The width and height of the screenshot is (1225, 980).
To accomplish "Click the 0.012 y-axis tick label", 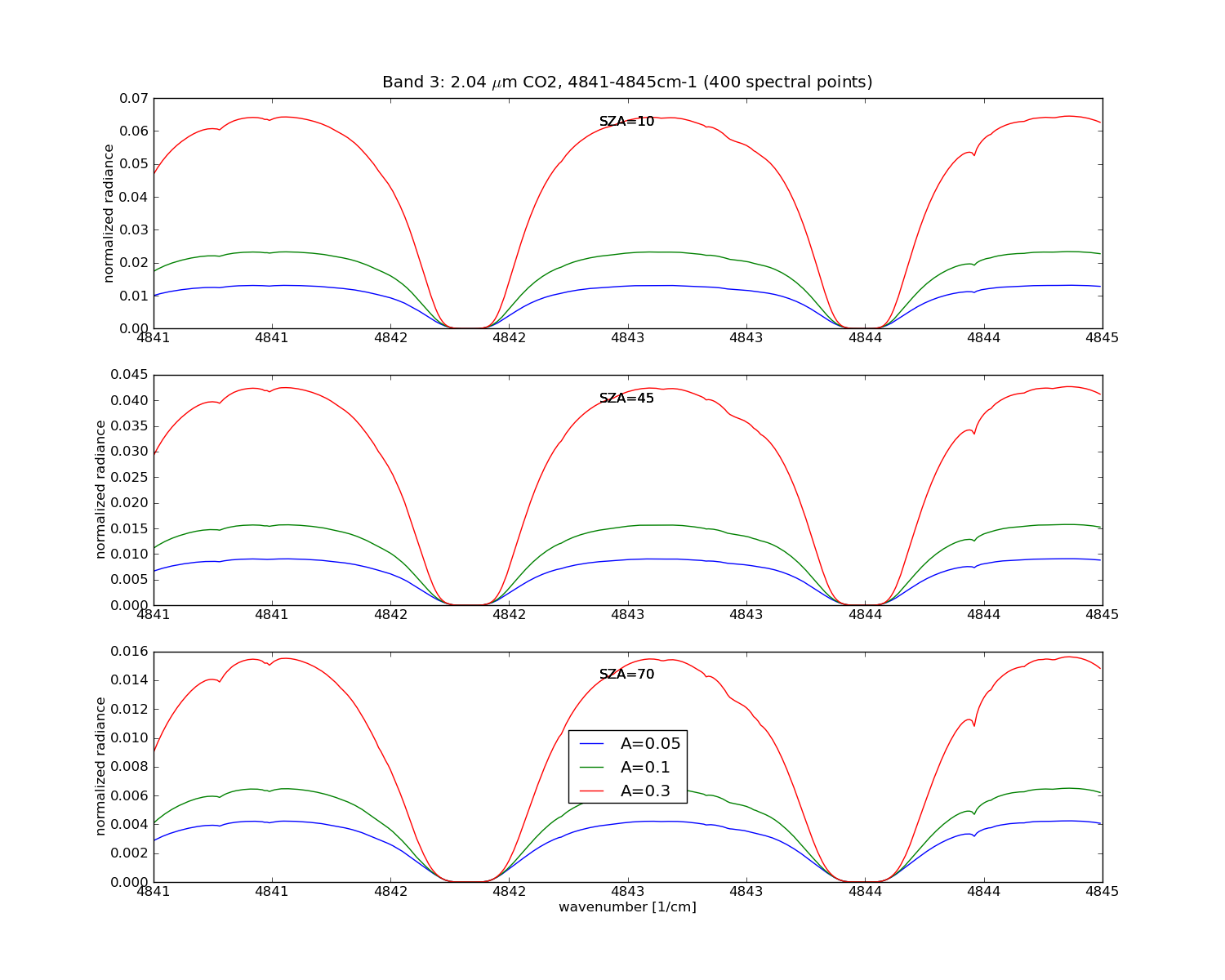I will (x=129, y=709).
